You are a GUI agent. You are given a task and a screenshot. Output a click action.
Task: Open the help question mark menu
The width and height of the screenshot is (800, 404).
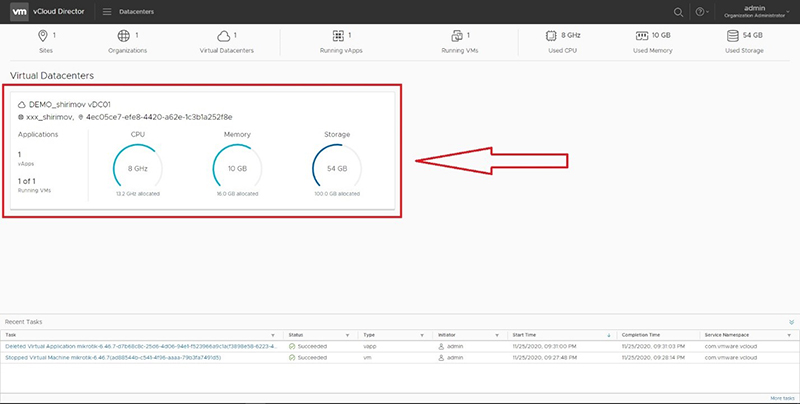pyautogui.click(x=703, y=12)
